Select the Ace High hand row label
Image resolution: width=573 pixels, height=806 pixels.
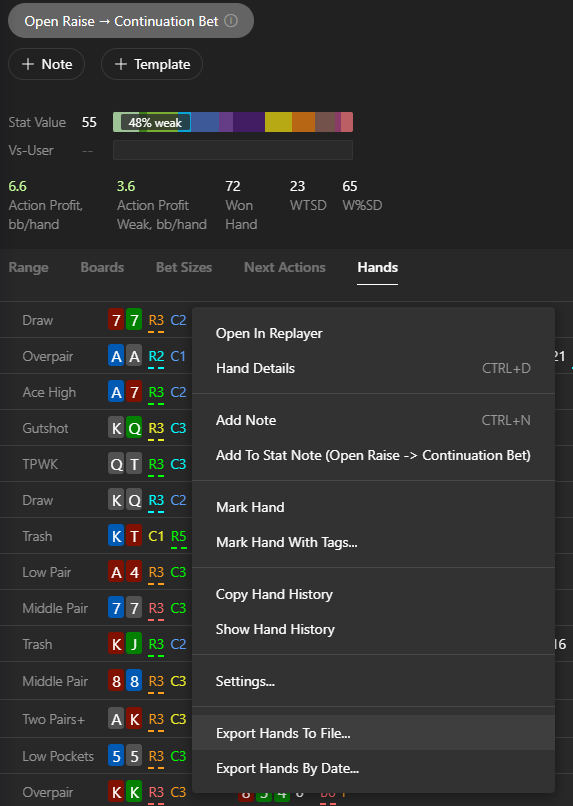point(49,392)
